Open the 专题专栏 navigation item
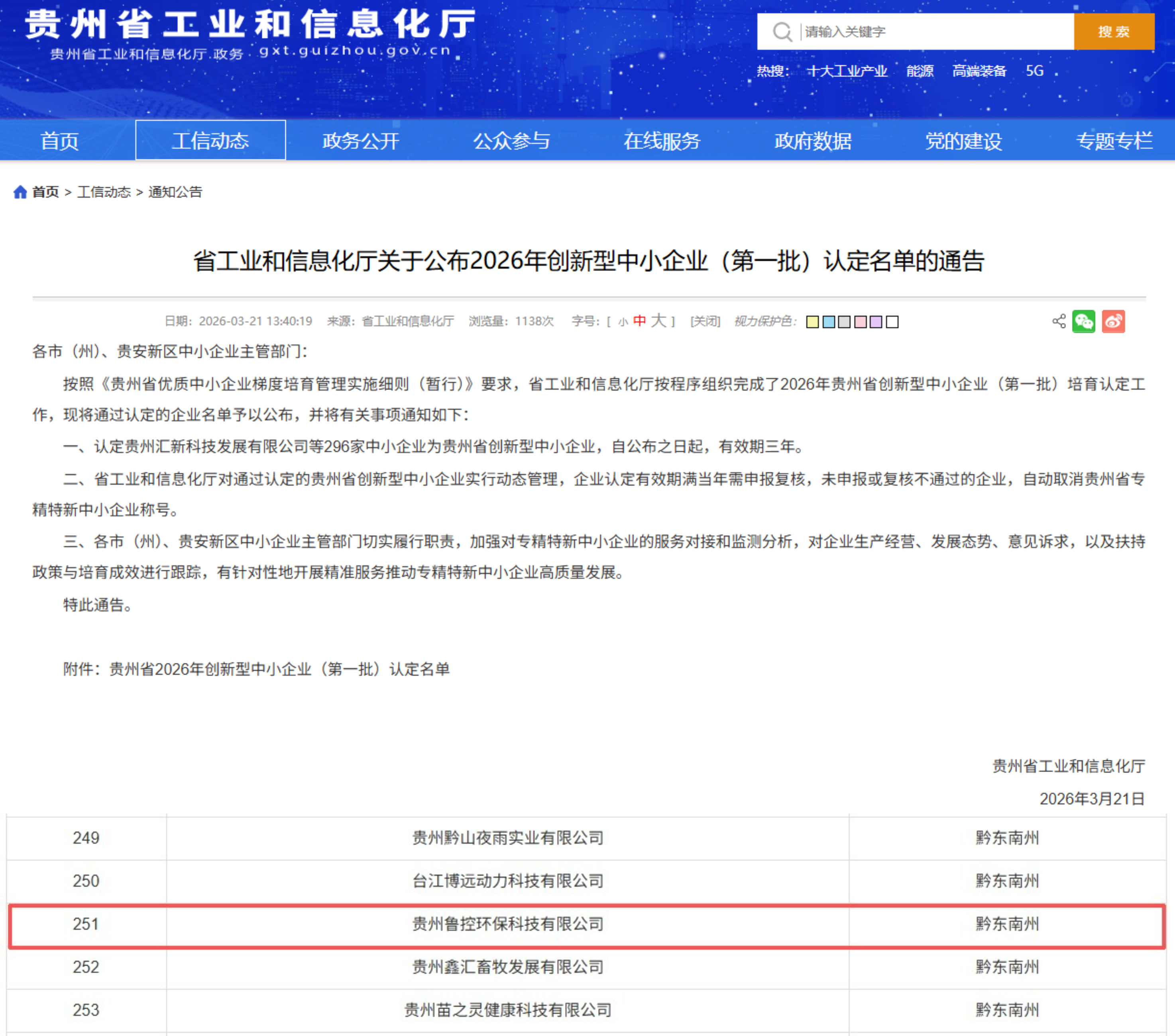Viewport: 1175px width, 1036px height. (1114, 140)
